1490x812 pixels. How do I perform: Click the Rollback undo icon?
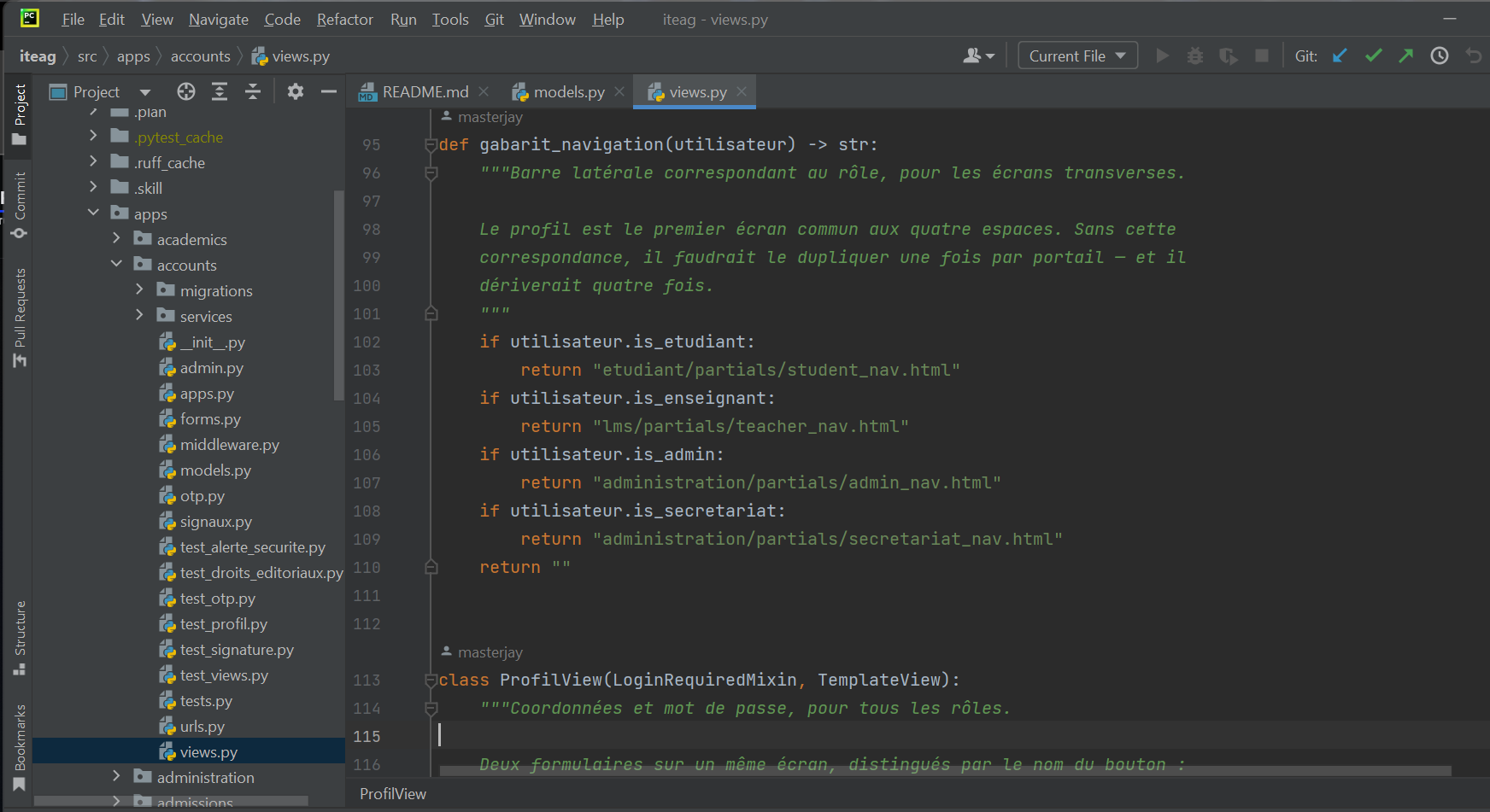(1474, 55)
